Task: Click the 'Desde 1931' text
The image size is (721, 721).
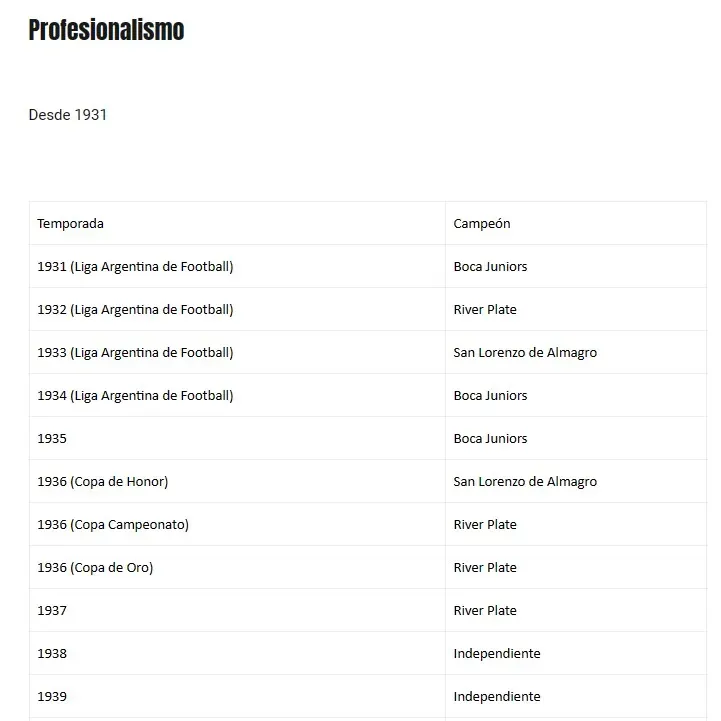Action: 68,115
